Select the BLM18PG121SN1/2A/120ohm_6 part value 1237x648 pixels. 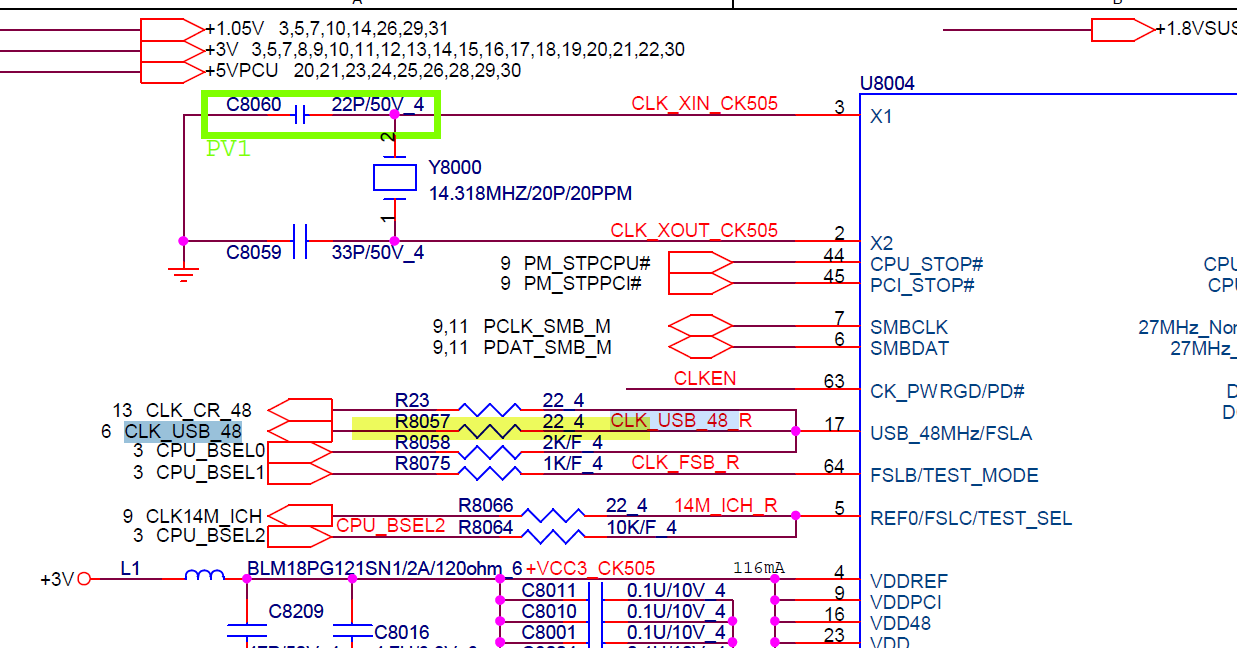[385, 569]
